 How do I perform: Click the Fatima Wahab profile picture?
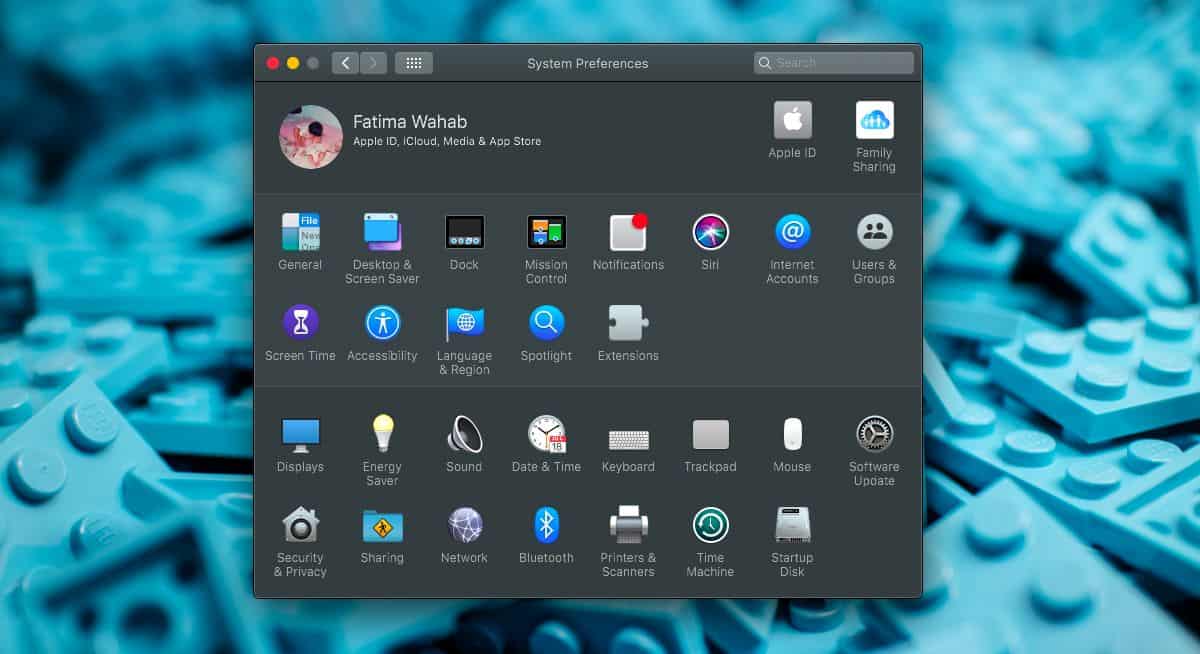(x=311, y=136)
